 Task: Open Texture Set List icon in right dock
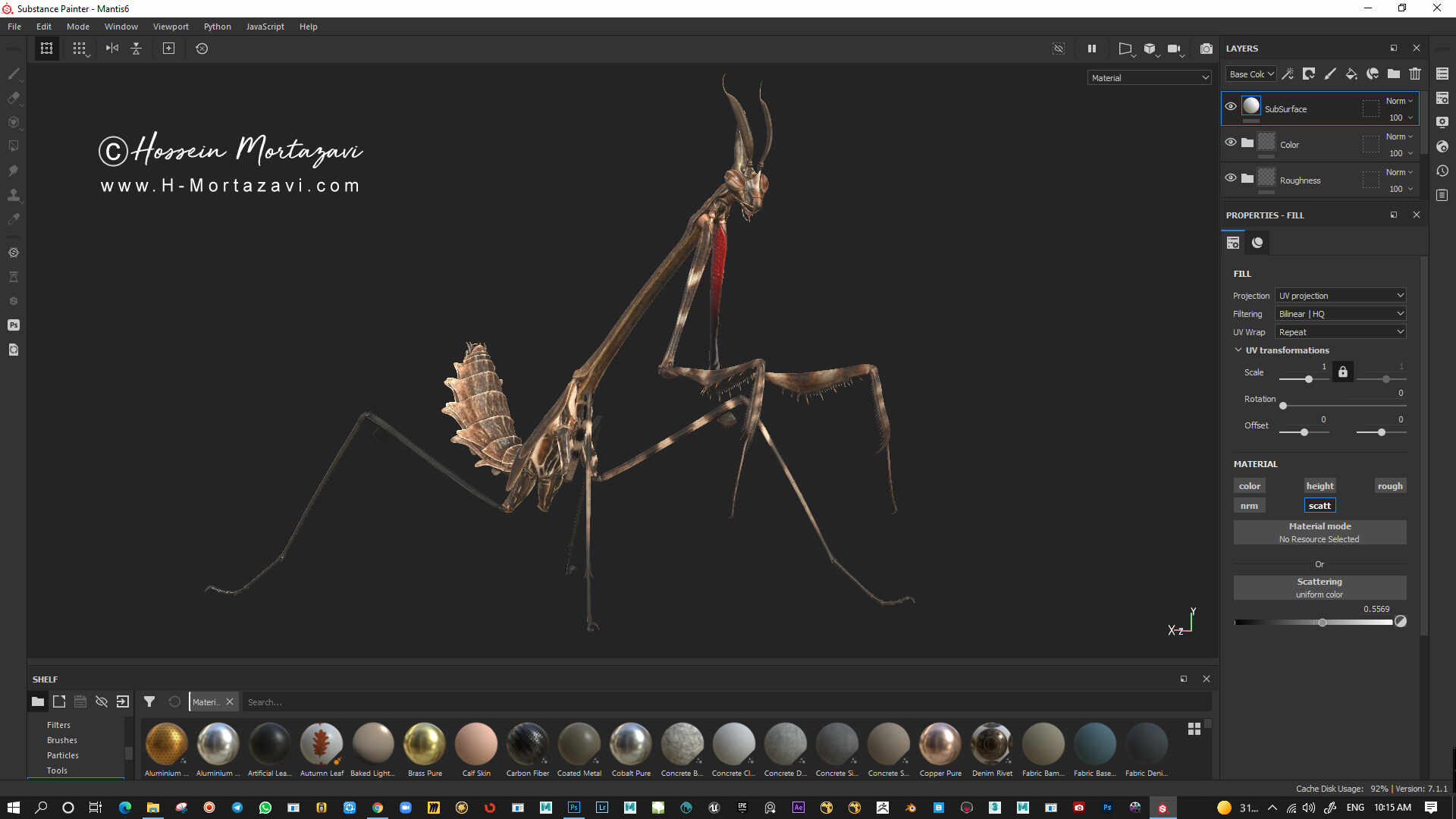1442,74
